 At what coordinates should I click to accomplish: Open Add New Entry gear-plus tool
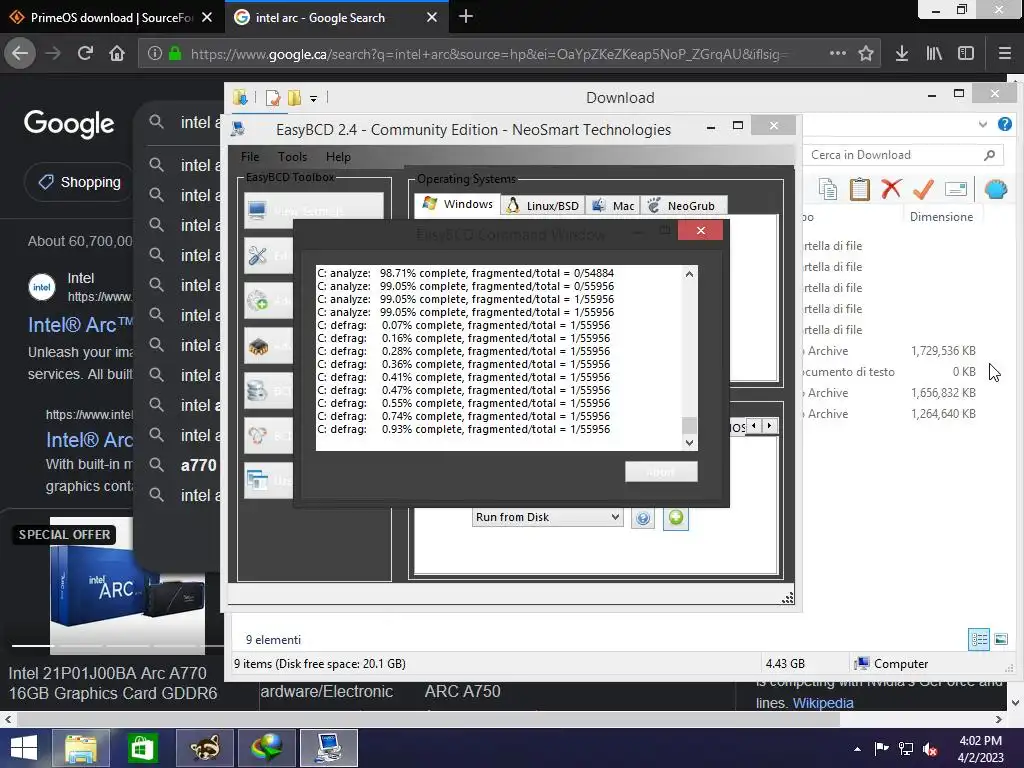click(268, 301)
